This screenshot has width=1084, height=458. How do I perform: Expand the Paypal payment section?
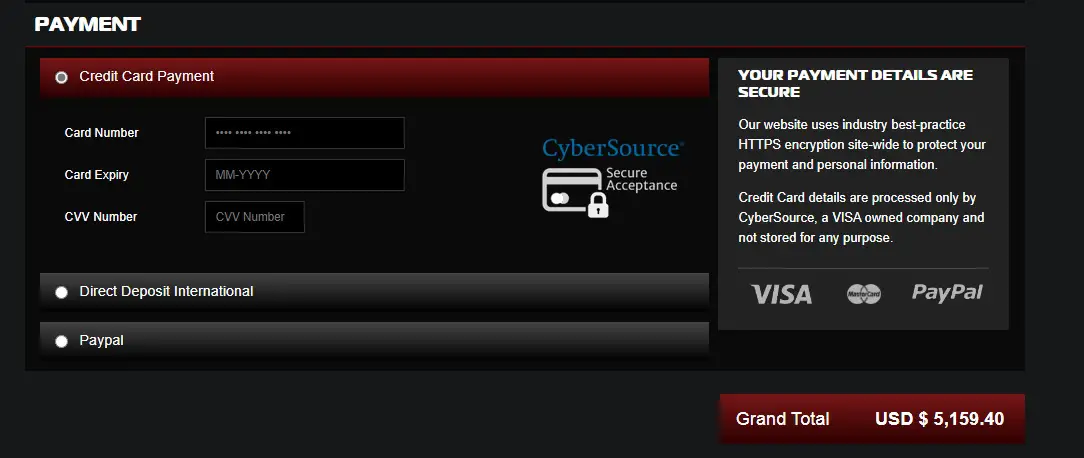(375, 340)
